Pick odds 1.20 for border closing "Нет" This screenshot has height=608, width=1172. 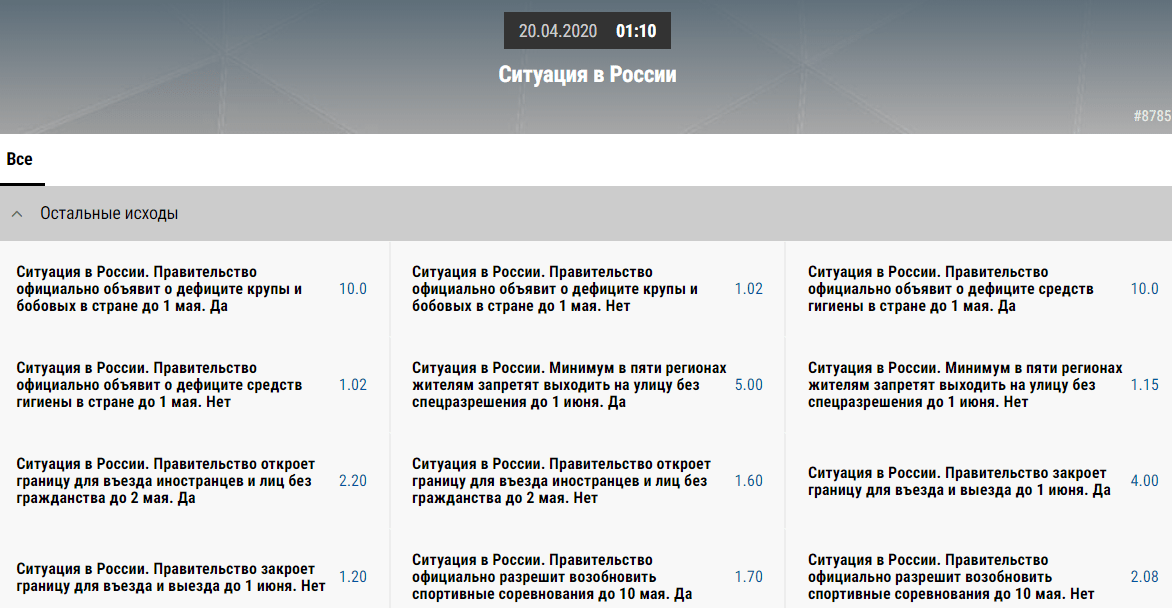pyautogui.click(x=353, y=577)
